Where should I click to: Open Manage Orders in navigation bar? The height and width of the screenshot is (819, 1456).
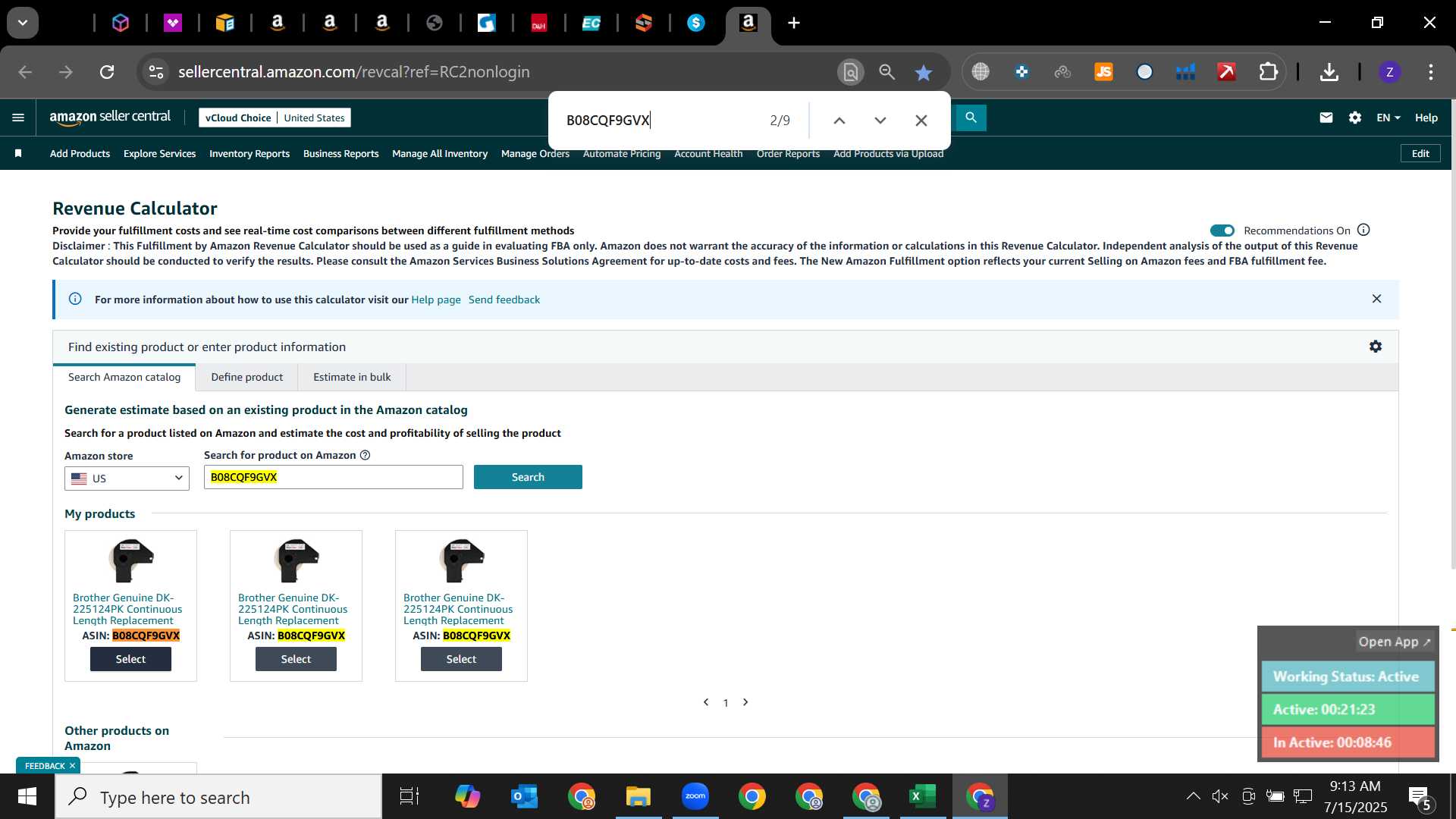[x=535, y=153]
